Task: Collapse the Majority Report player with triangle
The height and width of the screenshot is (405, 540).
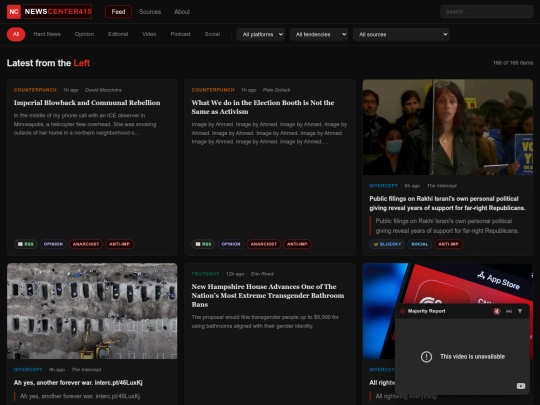Action: coord(520,311)
